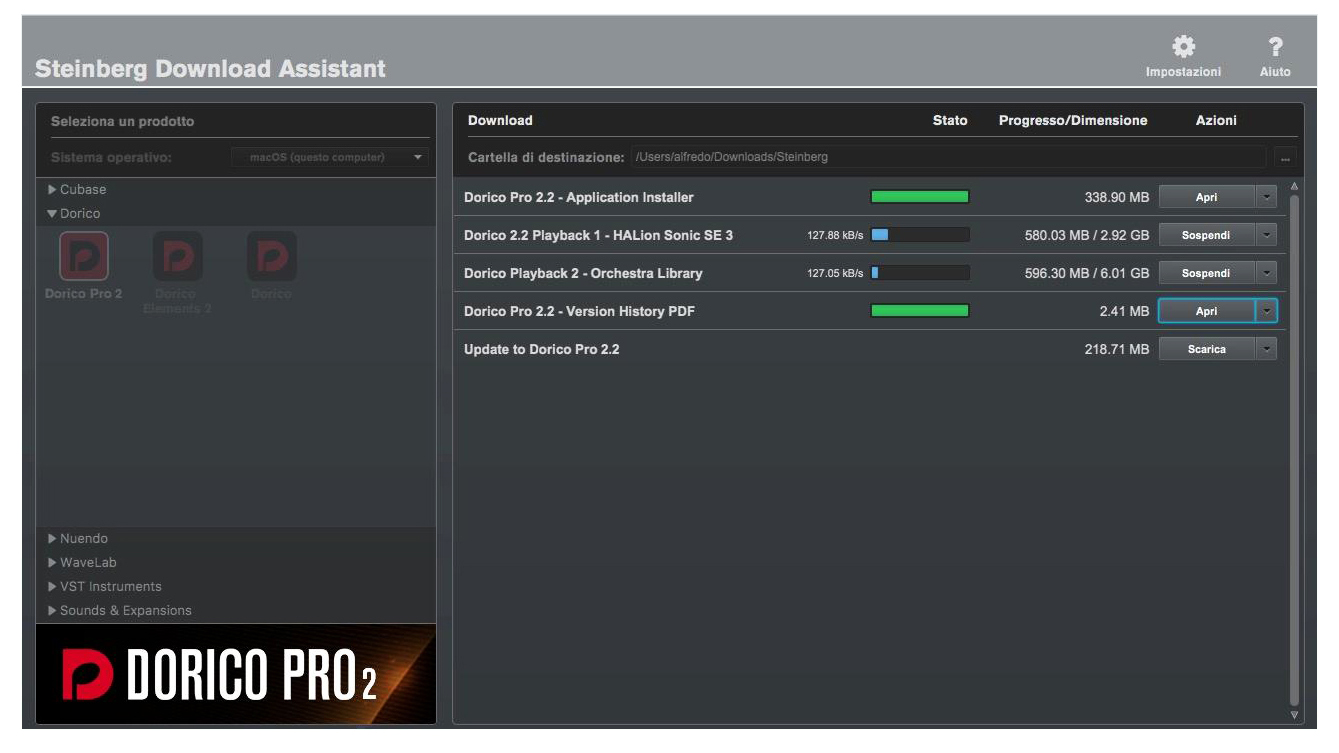The width and height of the screenshot is (1339, 753).
Task: Select the rightmost Dorico product icon
Action: (271, 257)
